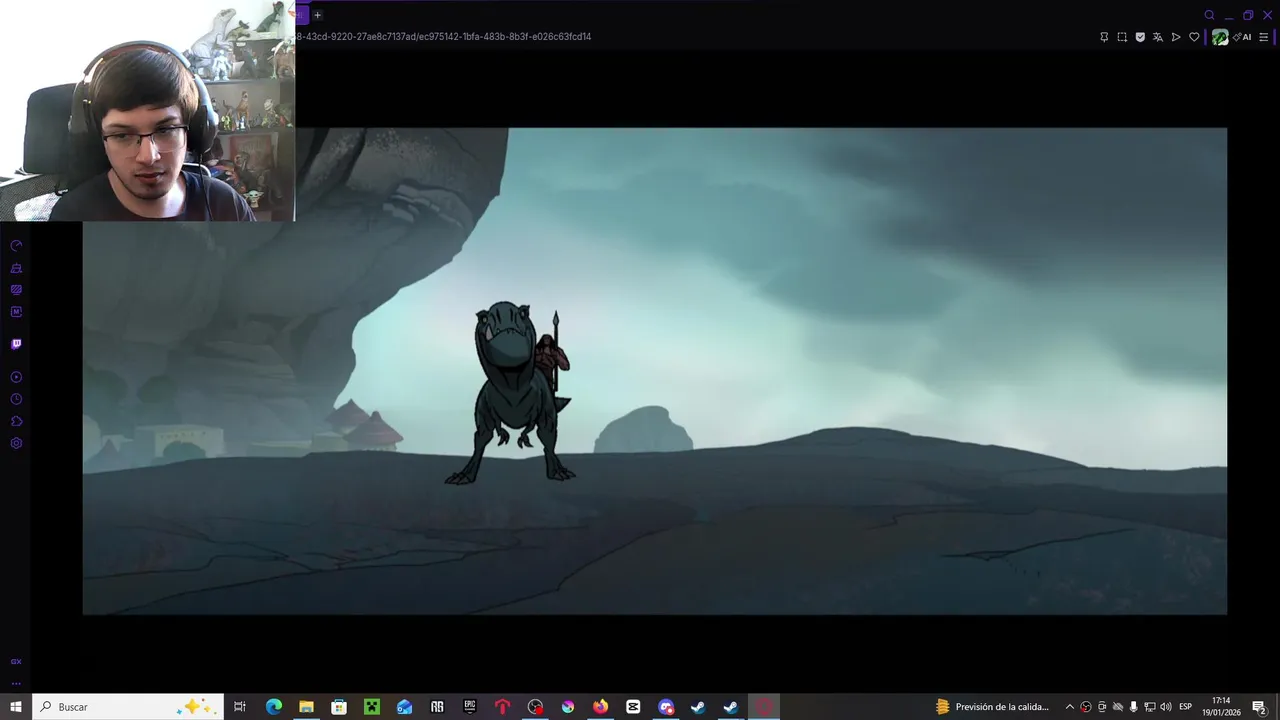Open history clock icon in sidebar
1280x720 pixels.
pos(16,399)
